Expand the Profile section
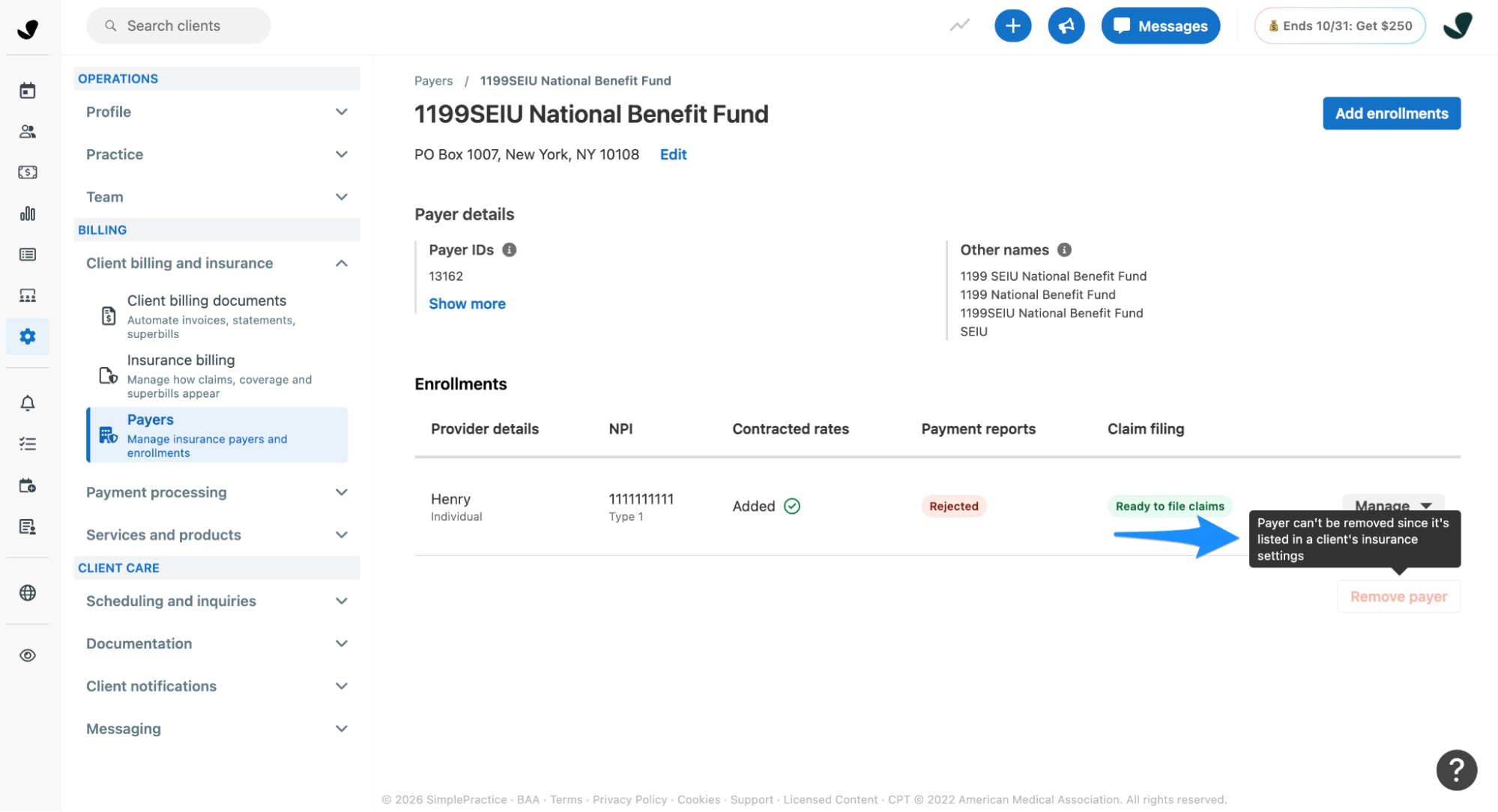 217,112
